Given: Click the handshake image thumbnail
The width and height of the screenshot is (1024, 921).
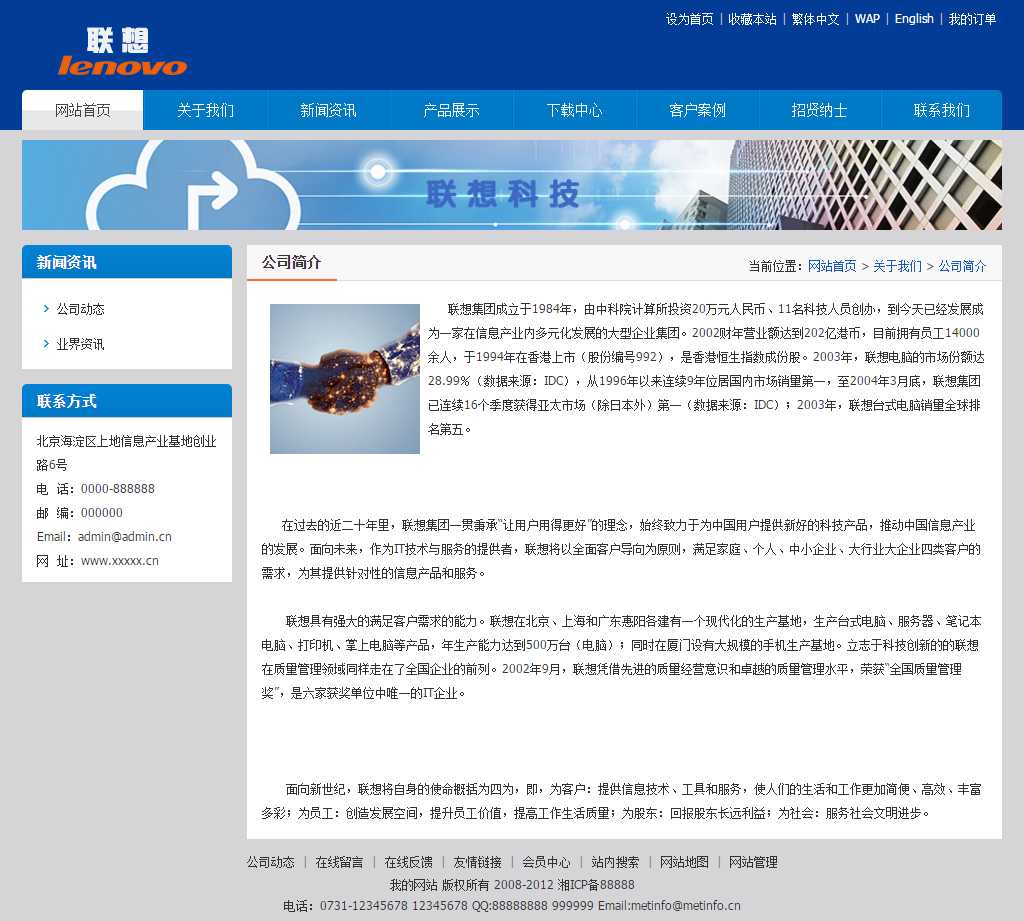Looking at the screenshot, I should (344, 378).
